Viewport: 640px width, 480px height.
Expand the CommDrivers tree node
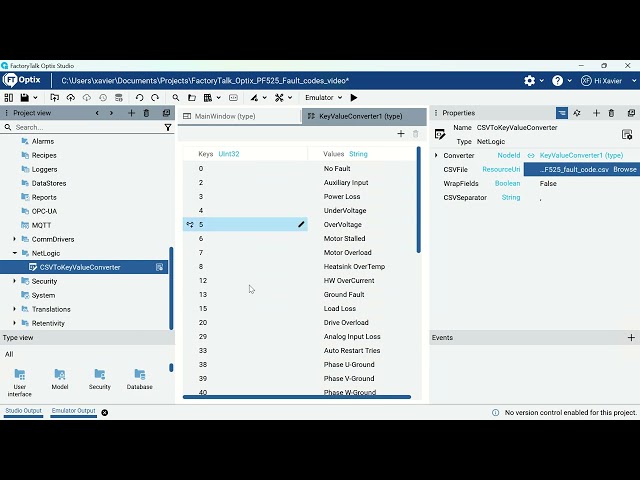click(15, 239)
